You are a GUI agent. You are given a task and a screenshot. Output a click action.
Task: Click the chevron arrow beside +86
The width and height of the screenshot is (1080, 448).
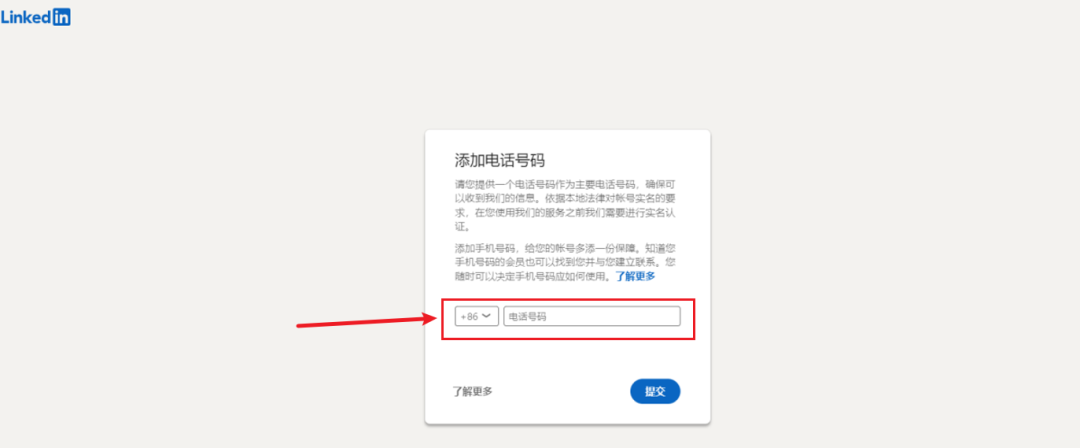click(487, 316)
